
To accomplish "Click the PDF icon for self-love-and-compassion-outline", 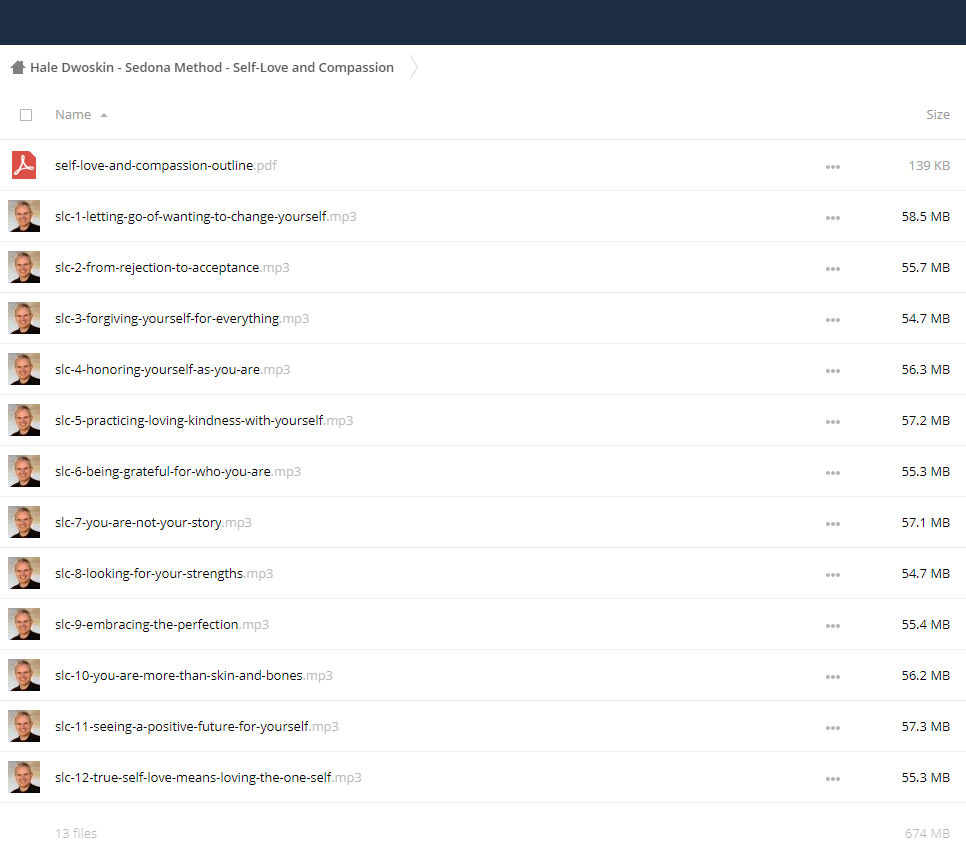I will click(24, 165).
